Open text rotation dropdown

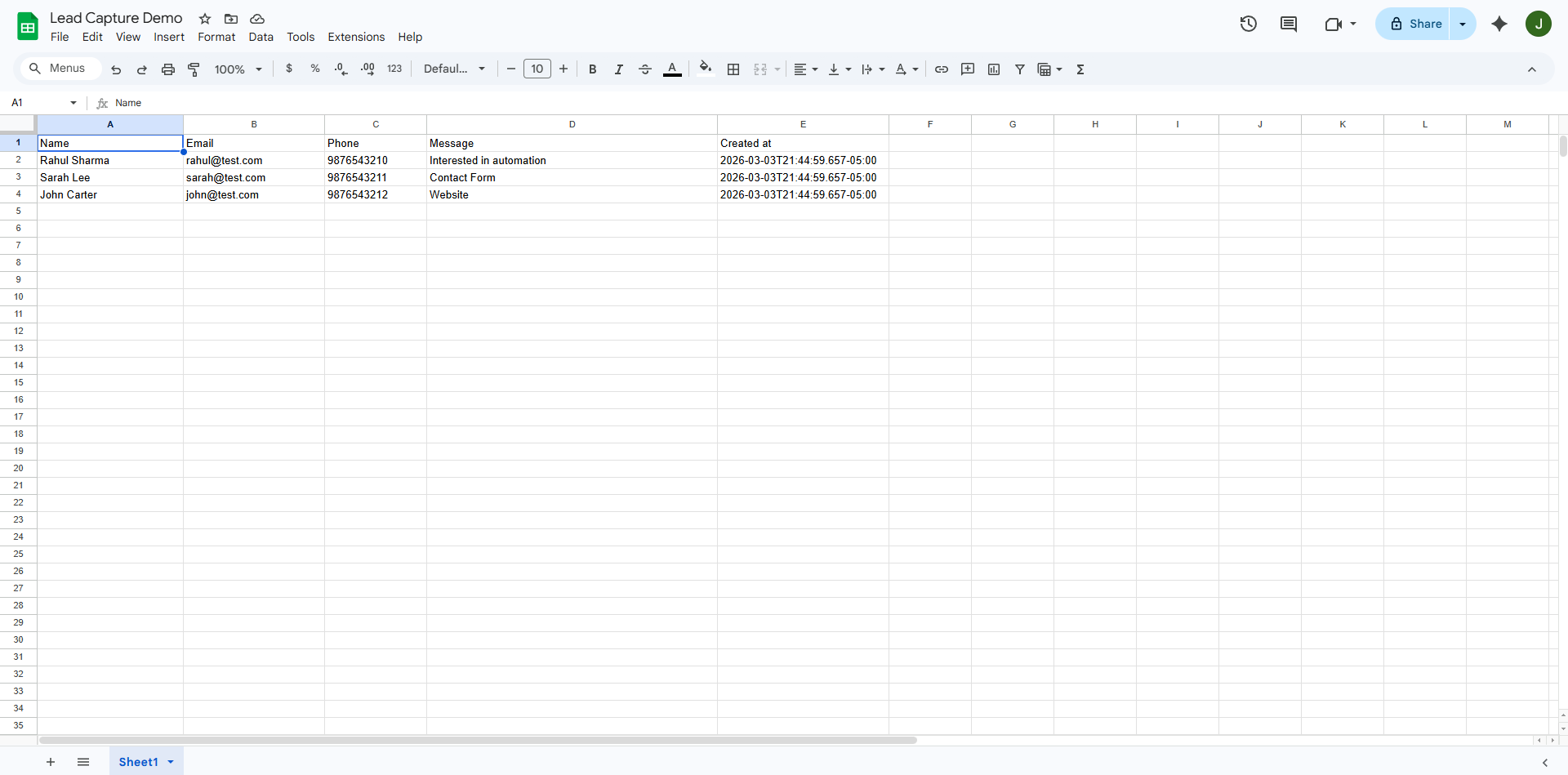[906, 69]
